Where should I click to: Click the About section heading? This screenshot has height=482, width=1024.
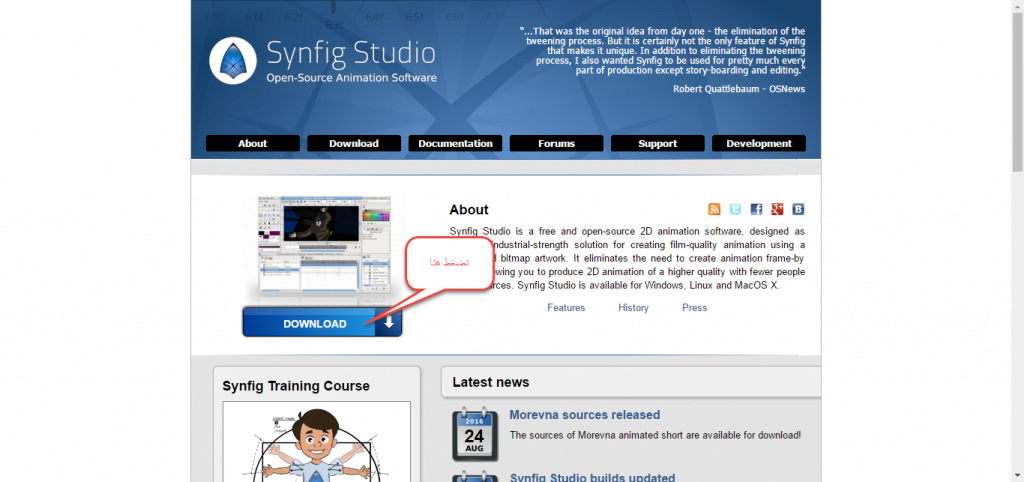pos(469,210)
